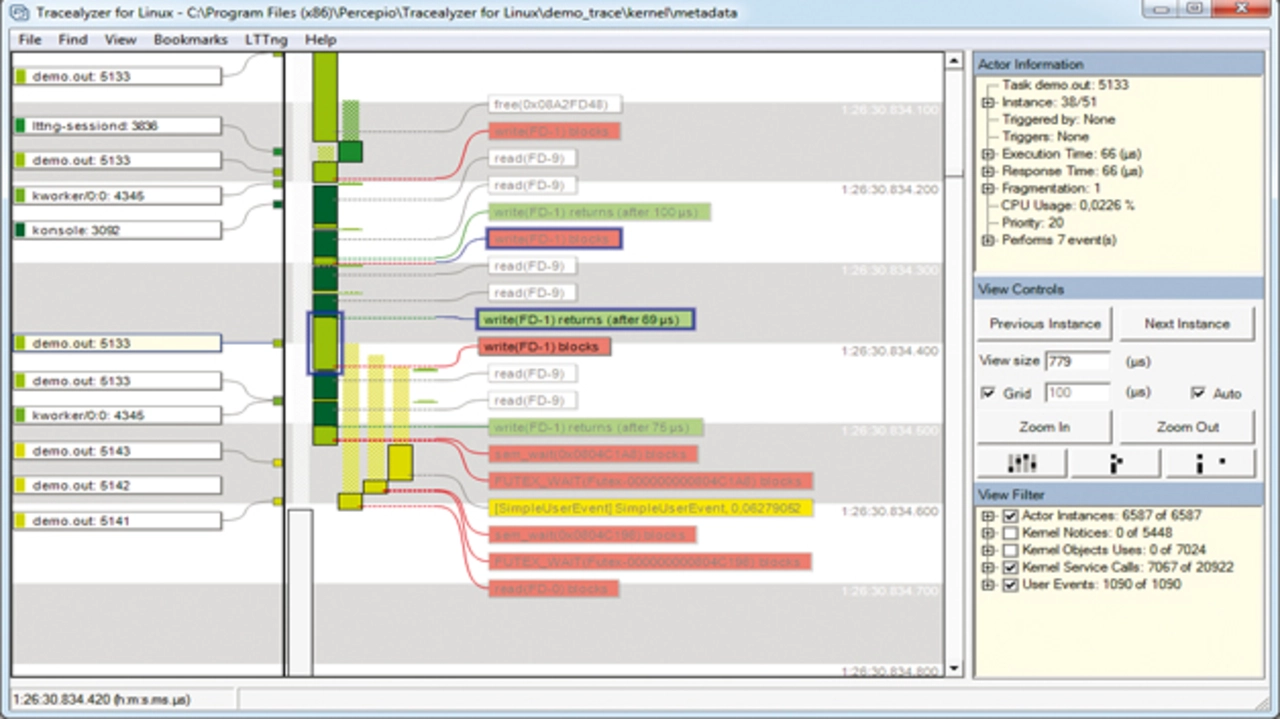The width and height of the screenshot is (1280, 719).
Task: Expand the Actor Instances filter node
Action: 989,516
